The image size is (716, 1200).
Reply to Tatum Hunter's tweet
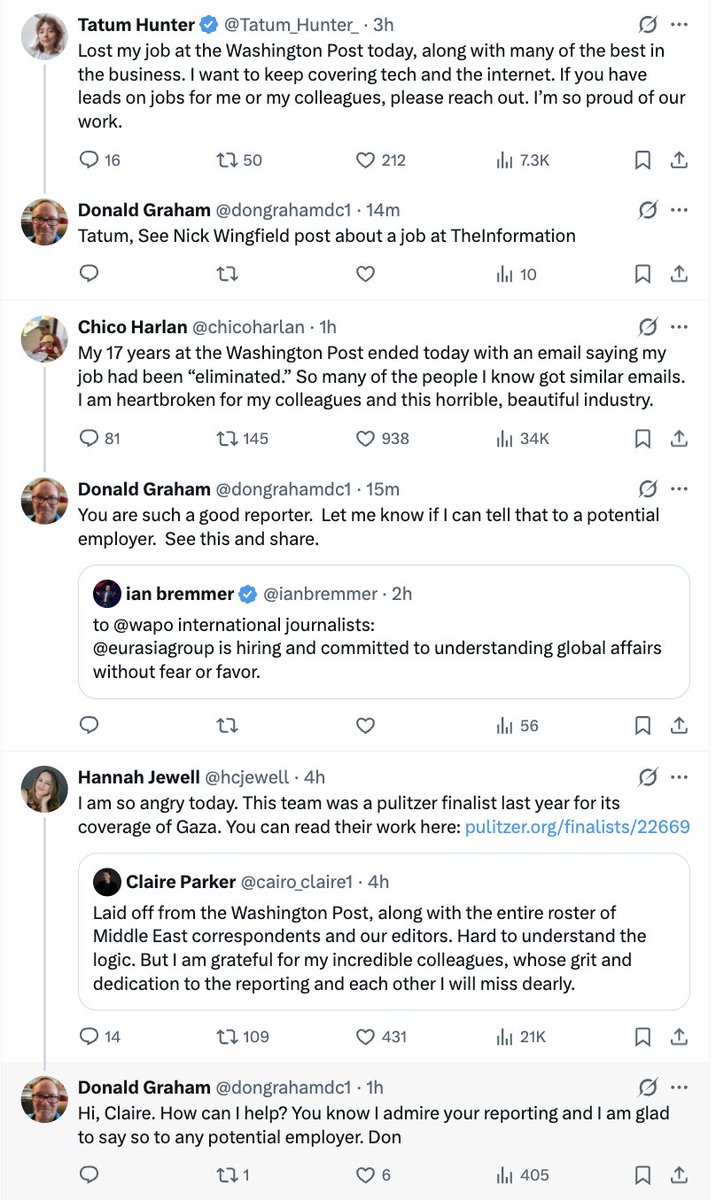click(x=89, y=160)
